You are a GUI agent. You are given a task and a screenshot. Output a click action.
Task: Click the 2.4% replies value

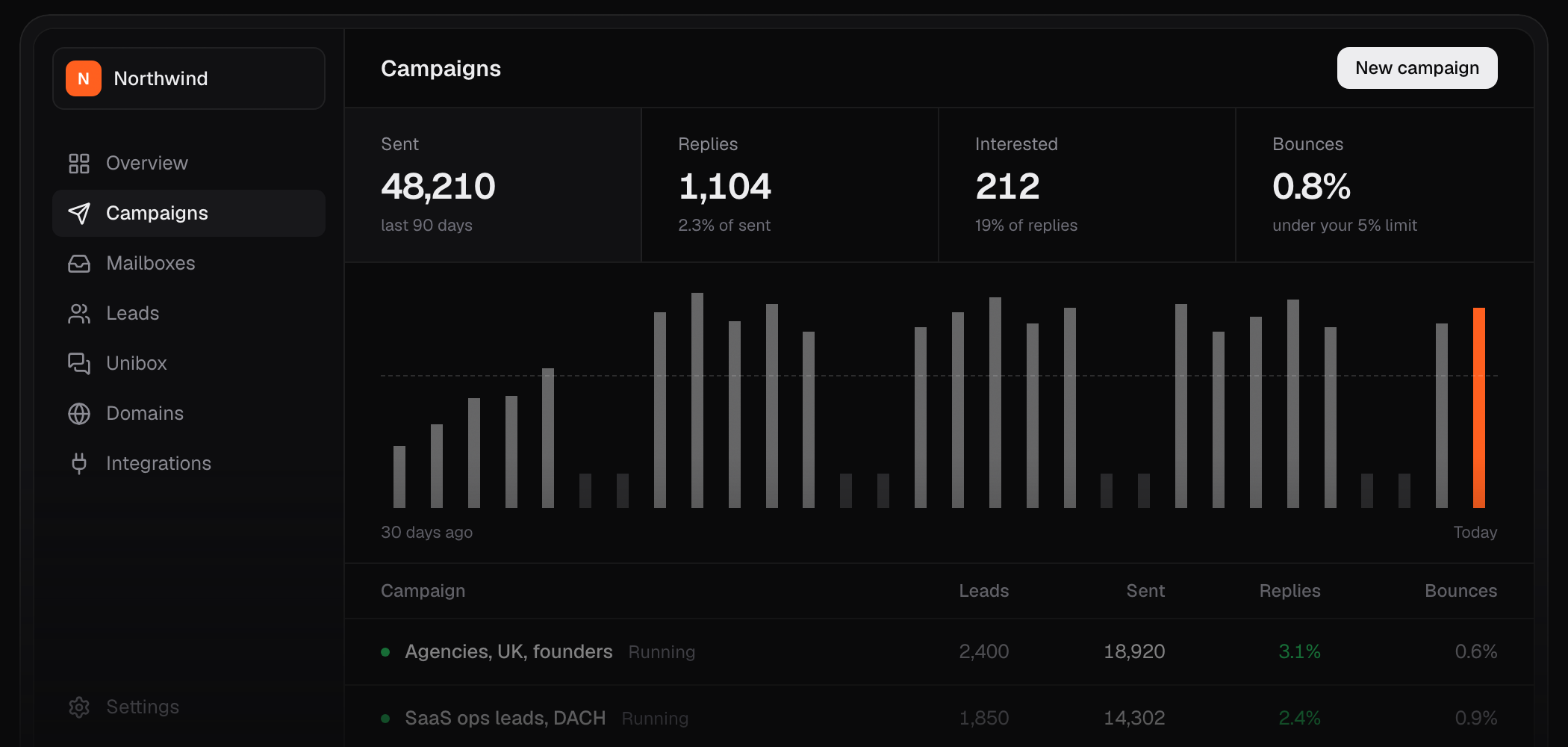click(x=1299, y=718)
